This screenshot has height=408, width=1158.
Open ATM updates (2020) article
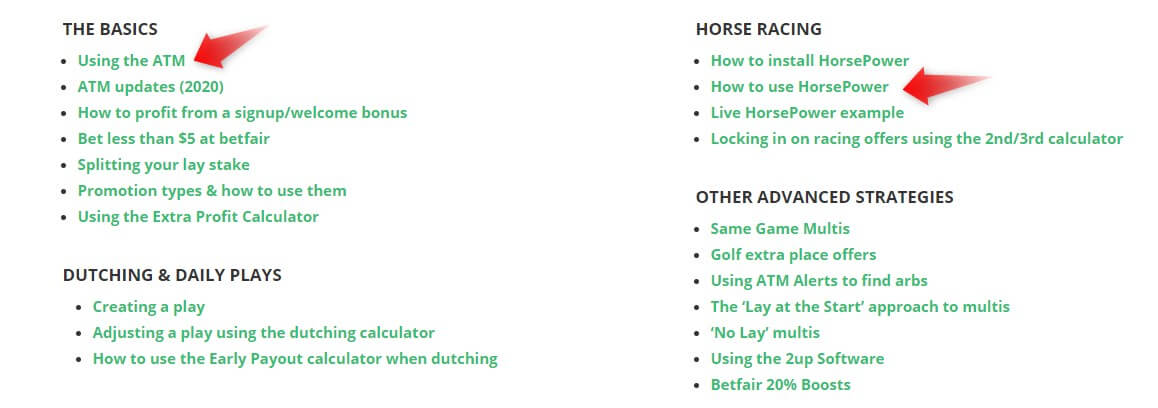pyautogui.click(x=151, y=86)
